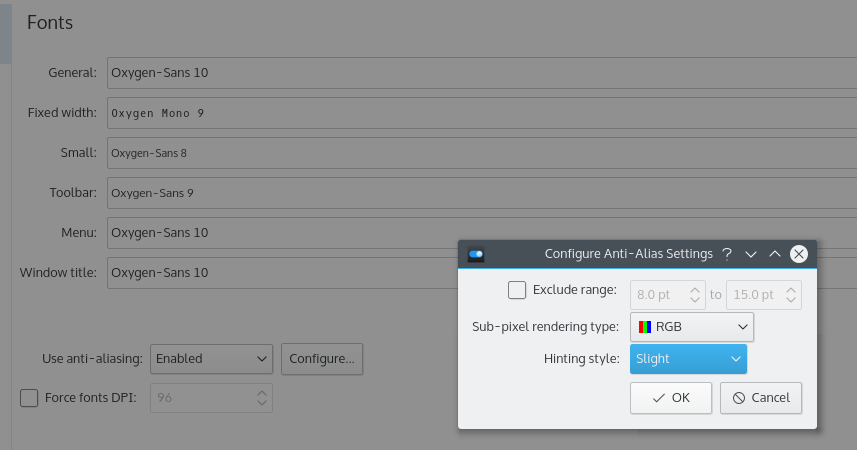This screenshot has width=857, height=450.
Task: Click the upward chevron in the dialog title bar
Action: 774,254
